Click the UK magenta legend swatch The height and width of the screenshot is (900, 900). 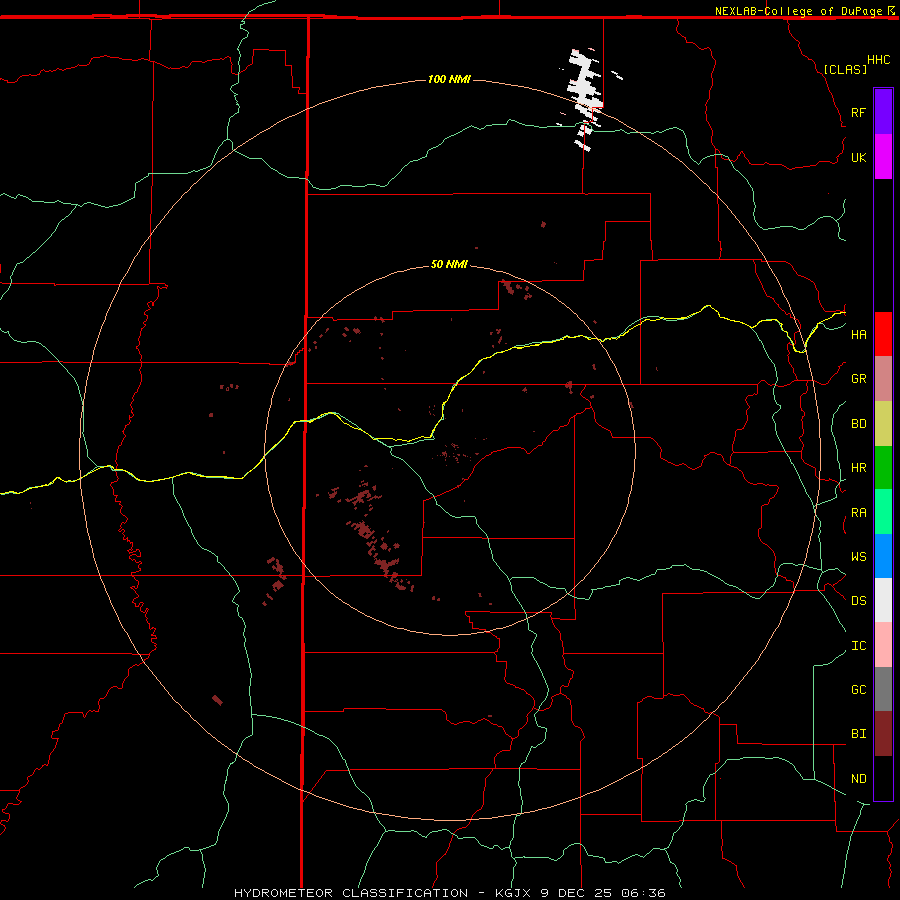tap(883, 157)
